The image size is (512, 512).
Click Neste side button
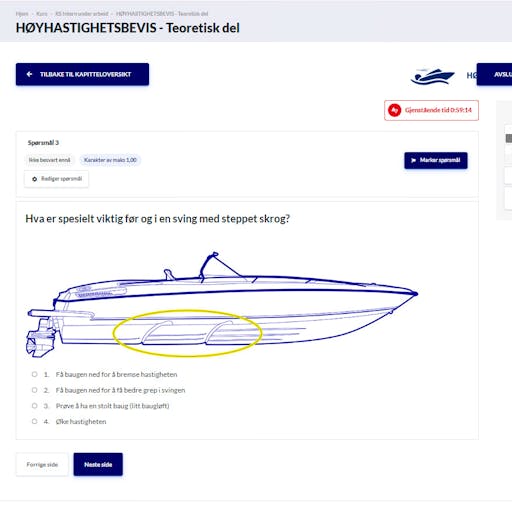(98, 464)
